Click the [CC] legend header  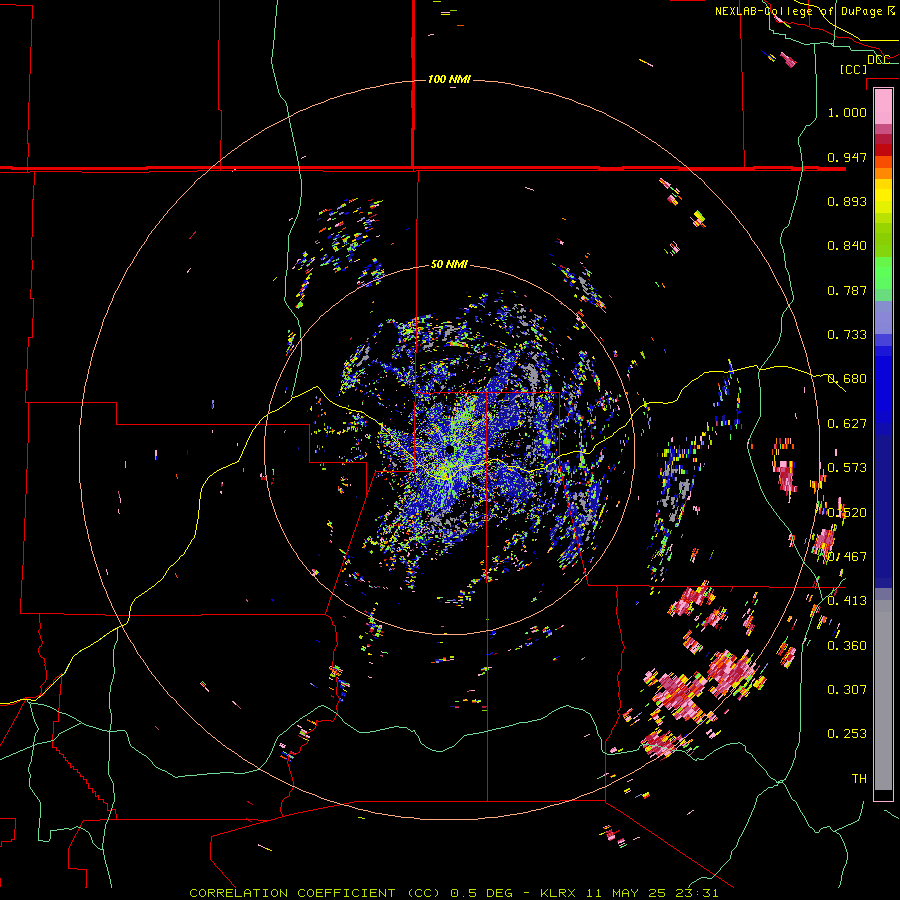(x=853, y=69)
